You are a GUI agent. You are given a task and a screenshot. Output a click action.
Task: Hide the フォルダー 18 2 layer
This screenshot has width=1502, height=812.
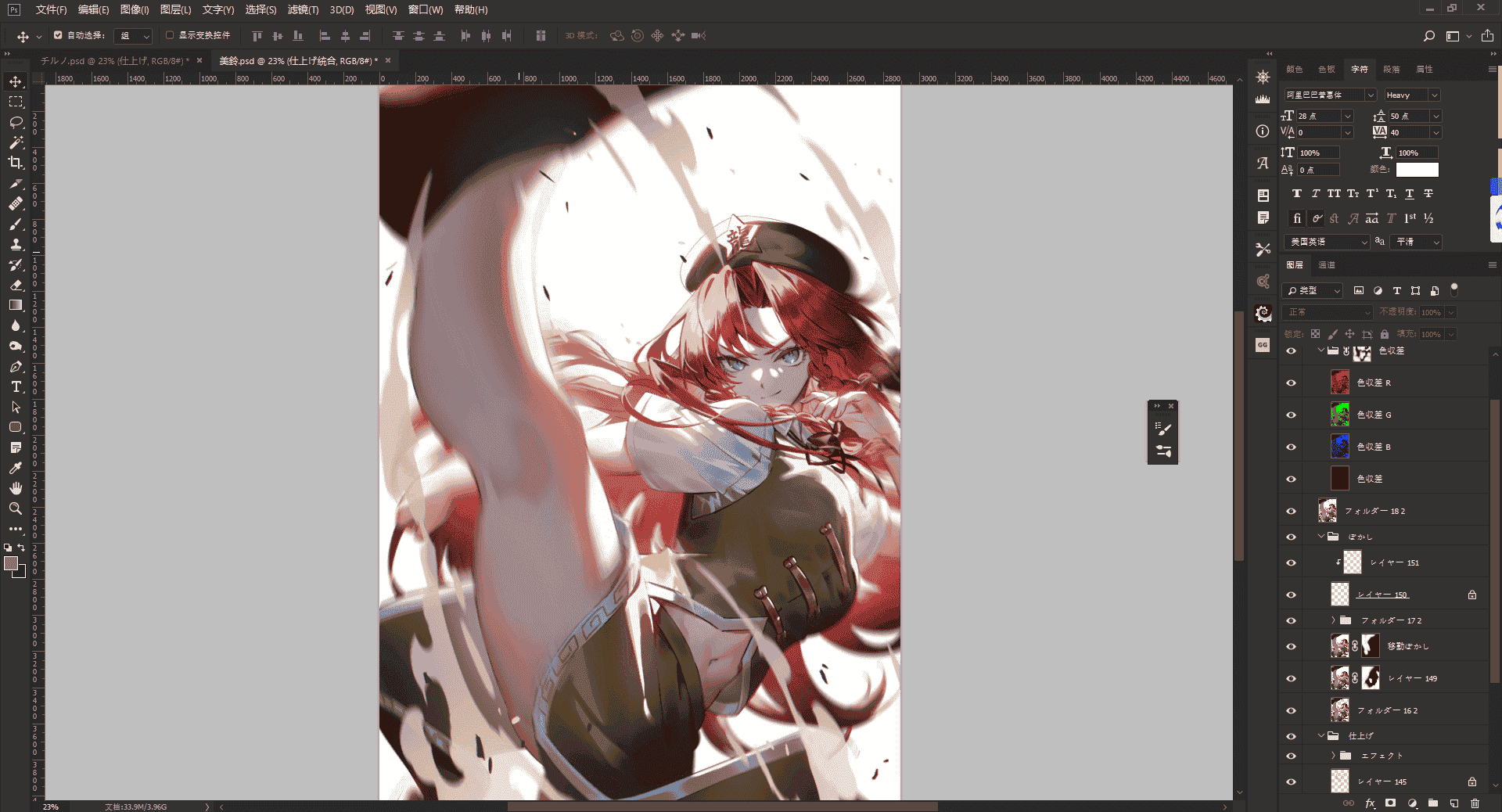click(1292, 511)
